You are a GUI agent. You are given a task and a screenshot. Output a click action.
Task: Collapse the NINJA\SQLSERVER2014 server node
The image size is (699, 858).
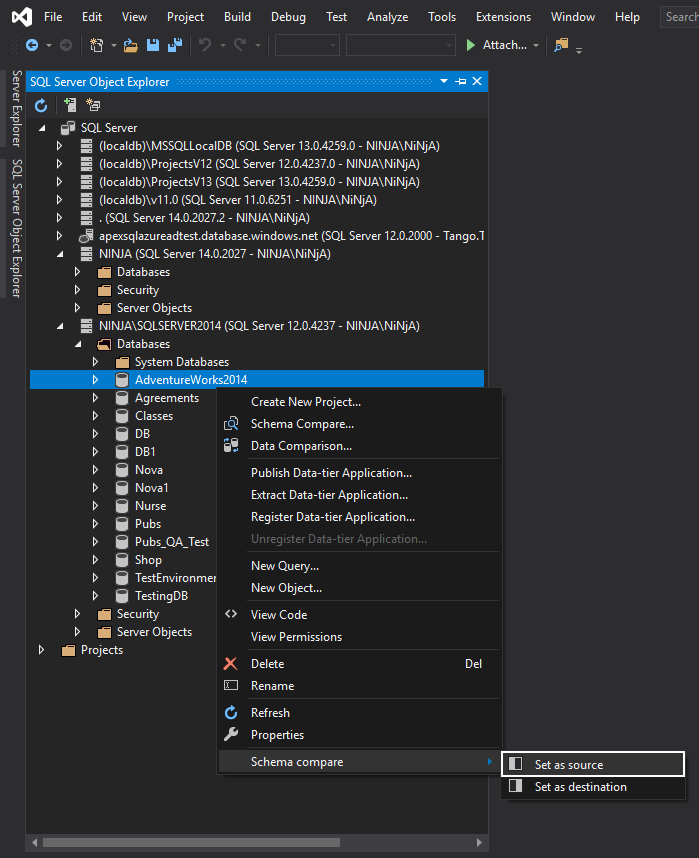[x=60, y=326]
